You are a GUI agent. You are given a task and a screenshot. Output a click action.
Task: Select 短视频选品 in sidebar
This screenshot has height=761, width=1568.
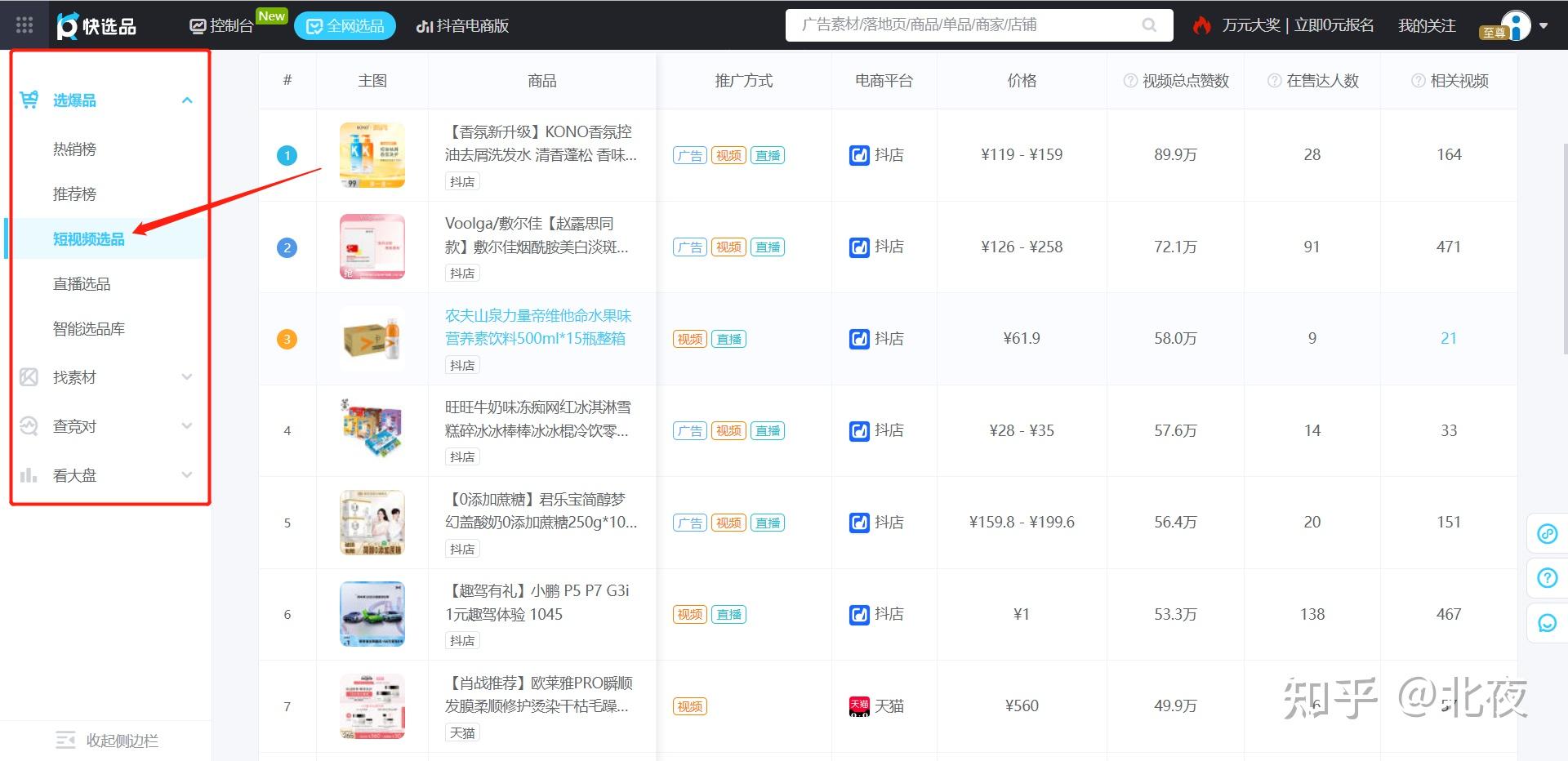pos(89,239)
